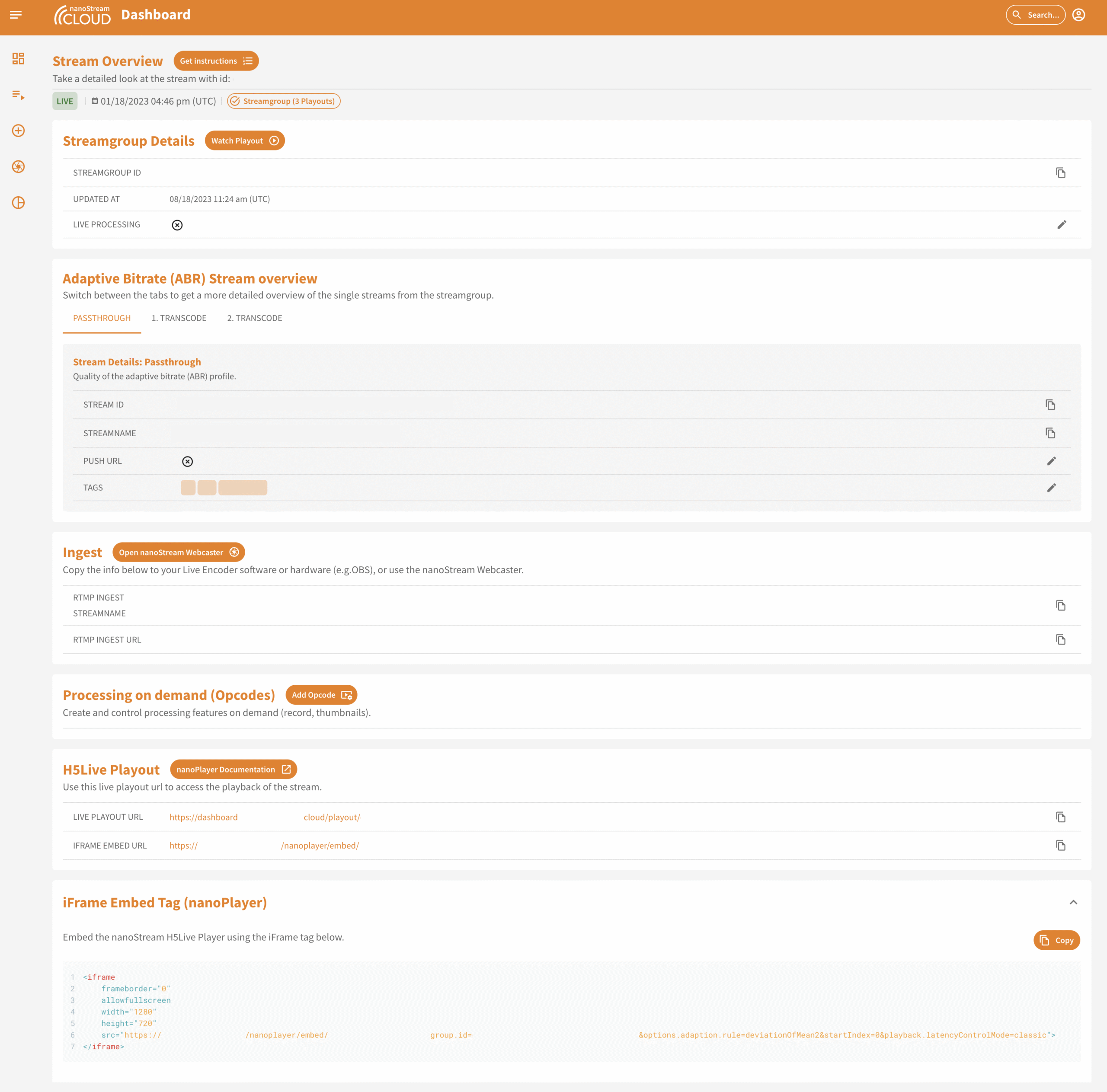Switch to the 2. Transcode tab
1107x1092 pixels.
click(x=254, y=318)
